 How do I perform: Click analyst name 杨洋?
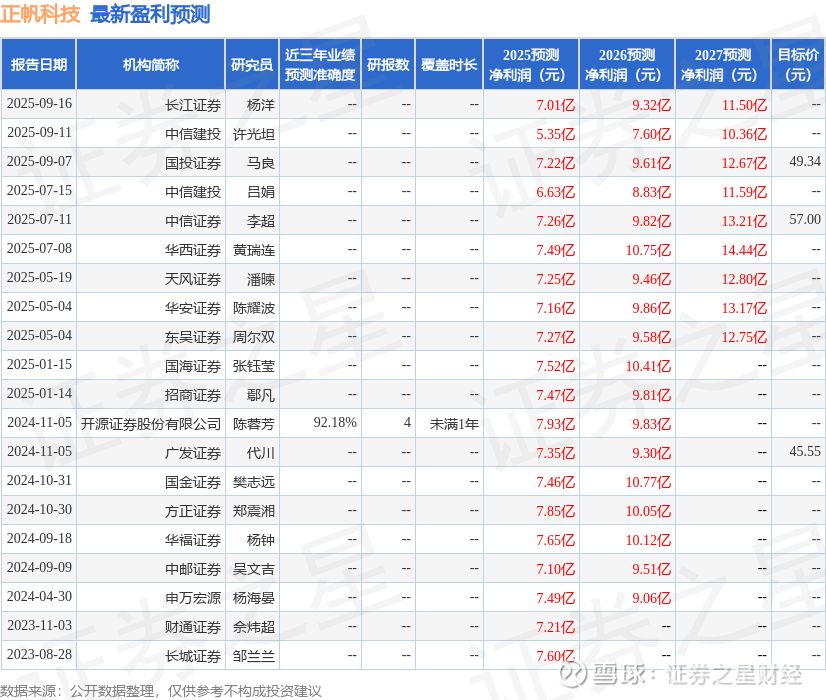pyautogui.click(x=261, y=105)
